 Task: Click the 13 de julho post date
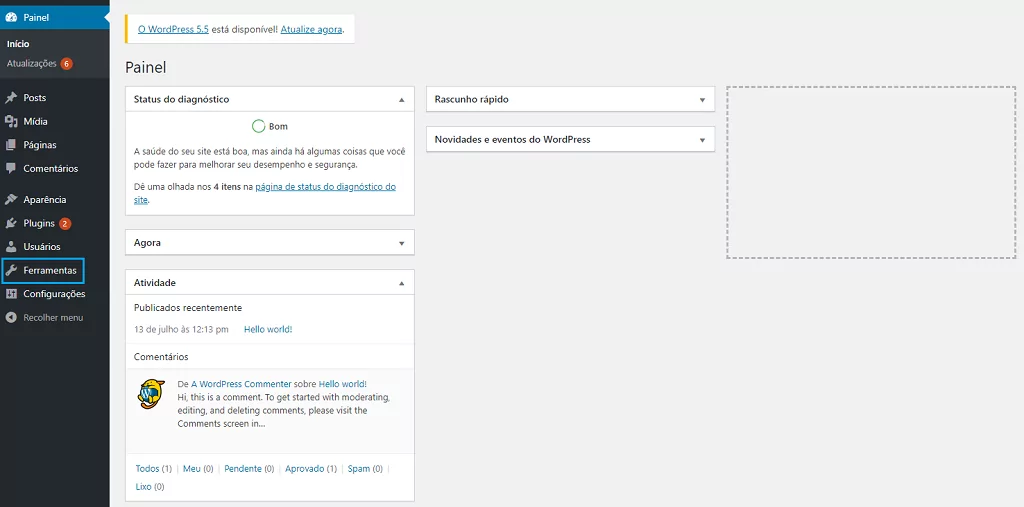click(x=181, y=329)
